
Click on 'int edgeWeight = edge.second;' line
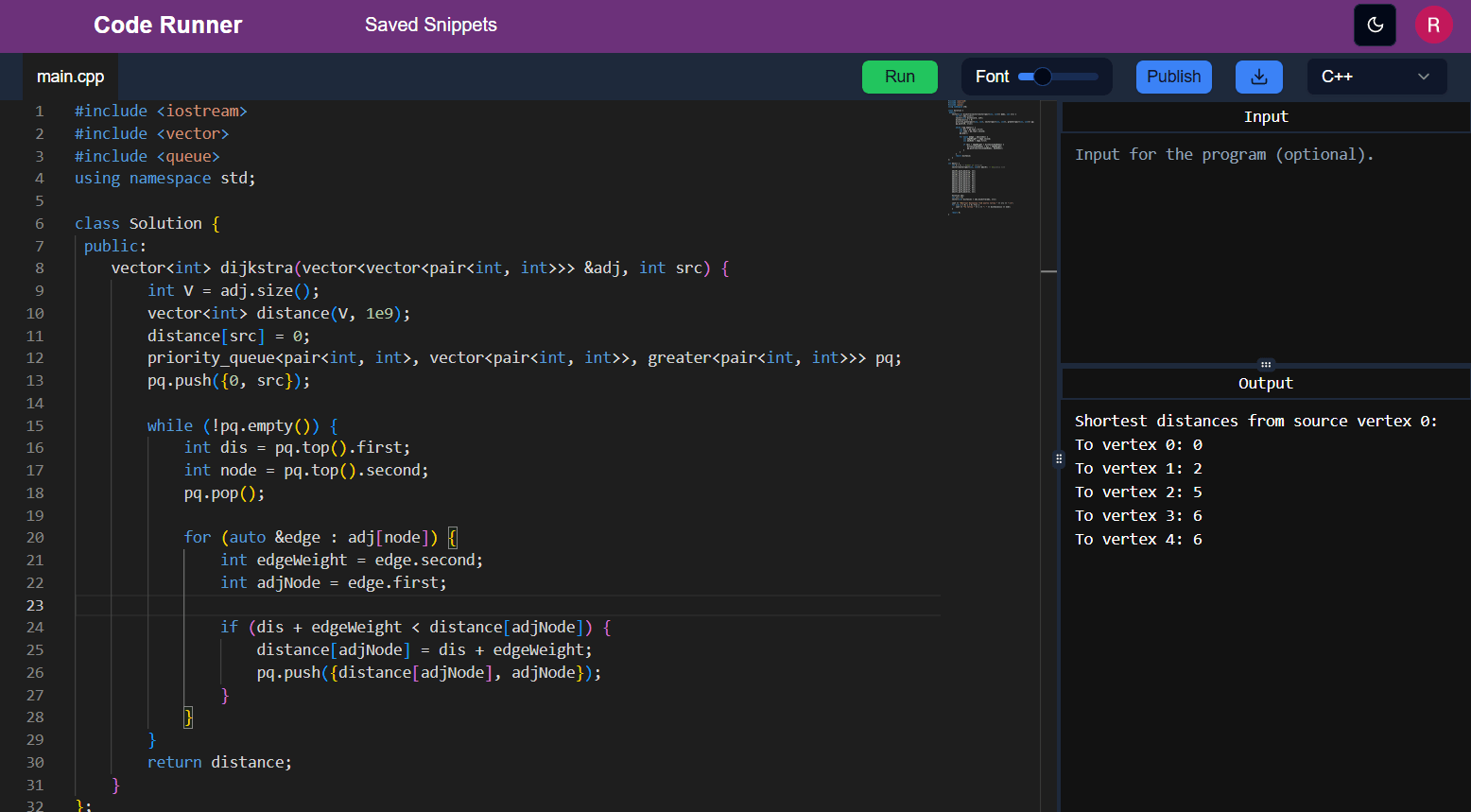tap(352, 560)
